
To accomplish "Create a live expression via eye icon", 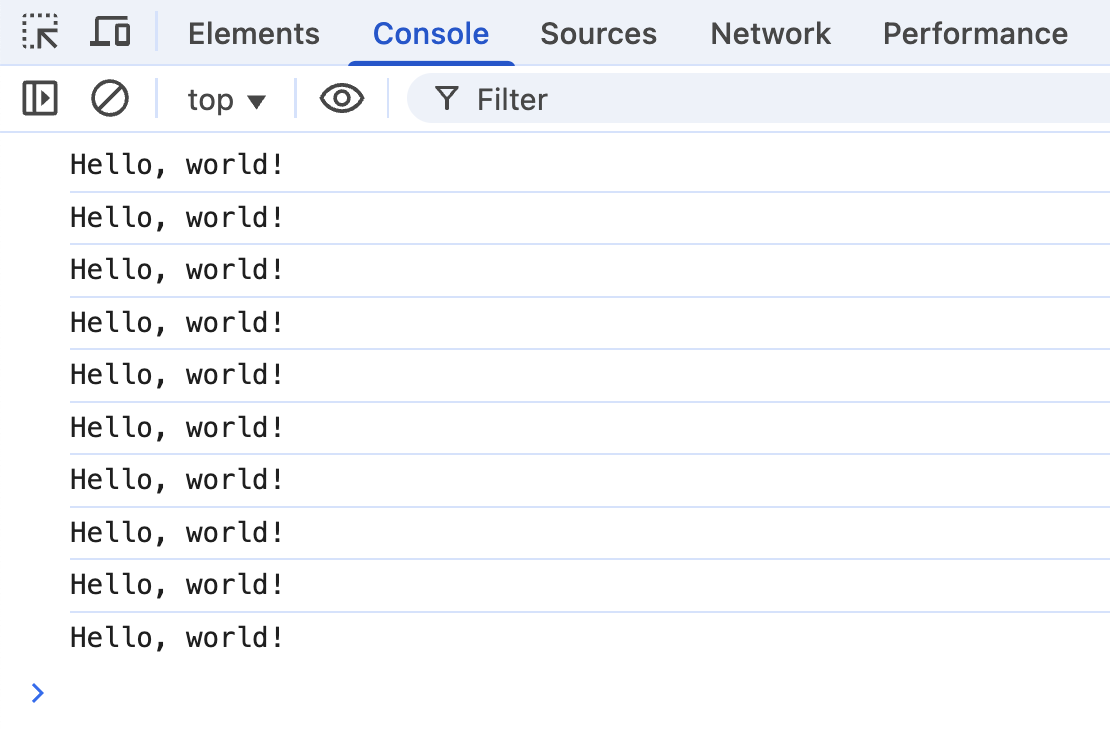I will (x=341, y=99).
